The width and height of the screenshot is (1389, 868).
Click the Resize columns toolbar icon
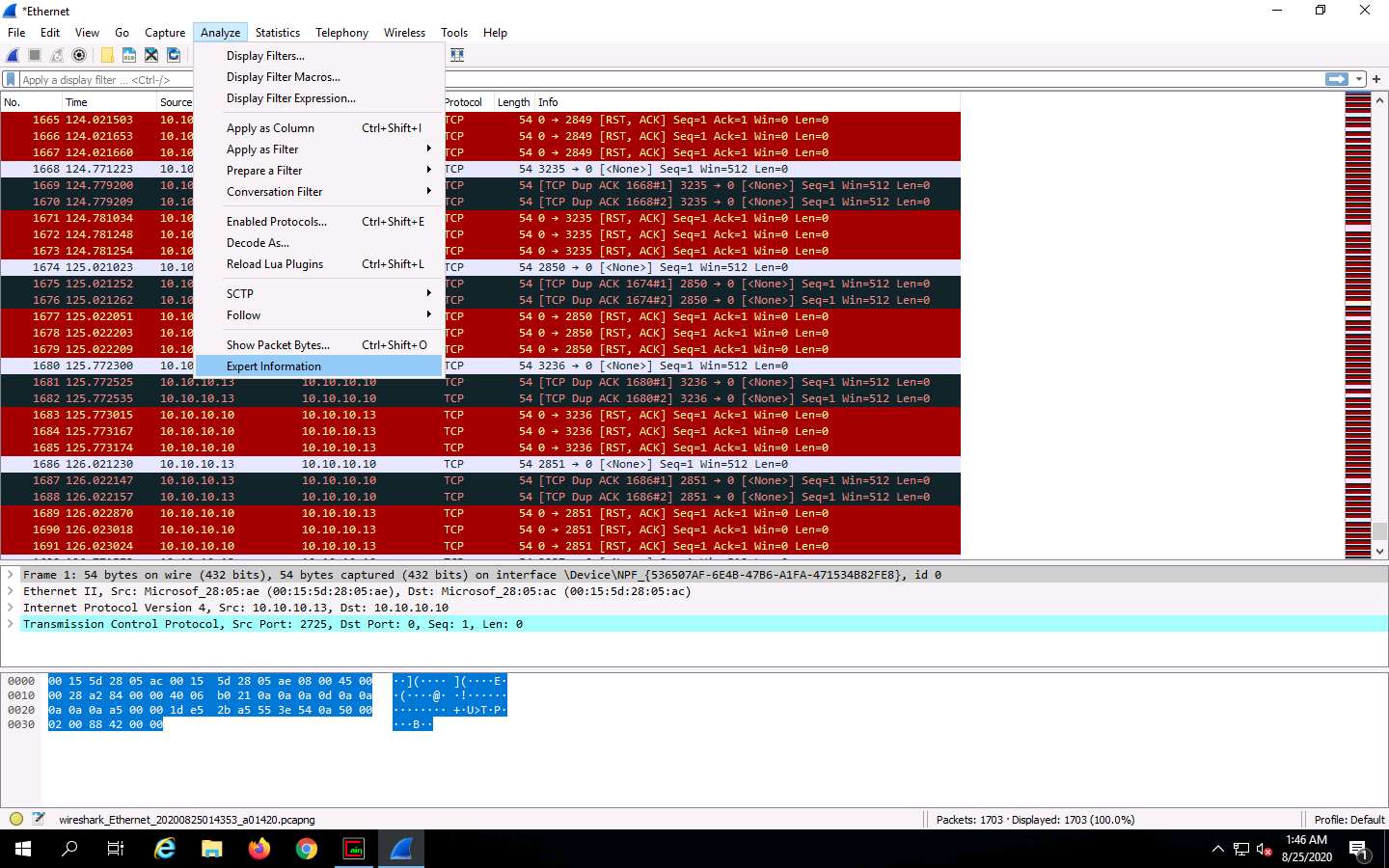click(457, 55)
